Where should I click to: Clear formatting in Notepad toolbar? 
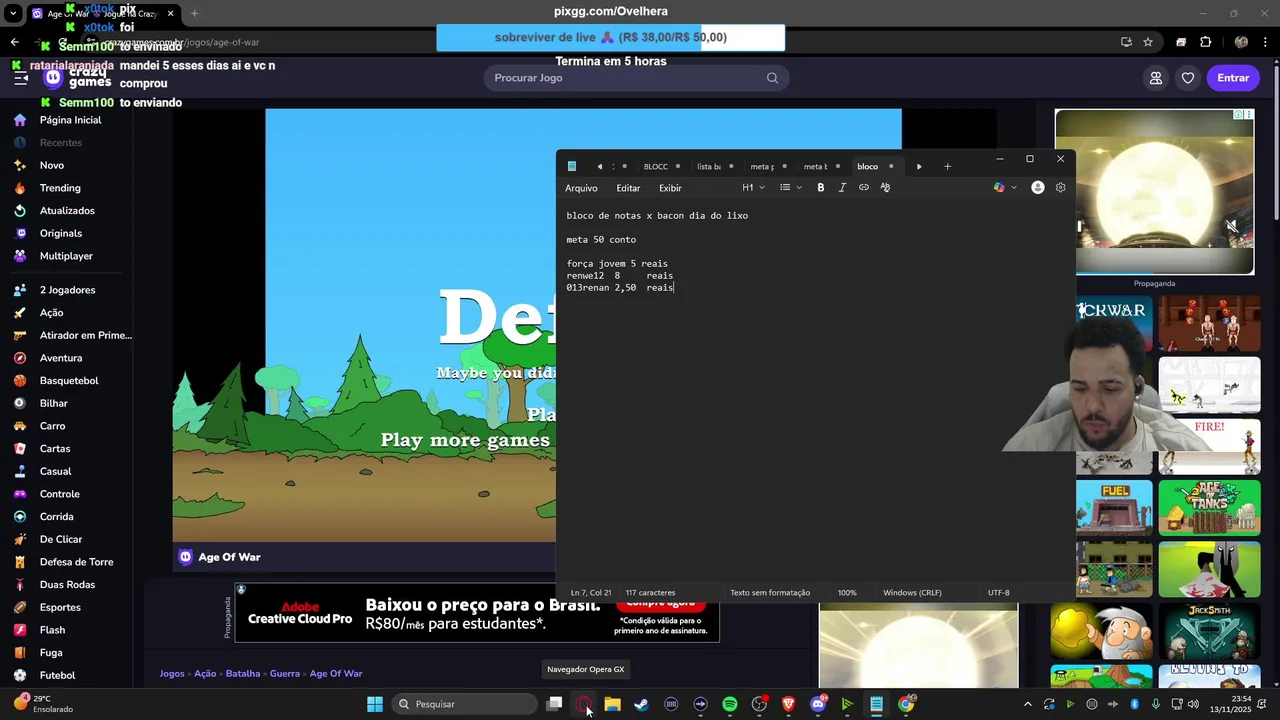[885, 188]
